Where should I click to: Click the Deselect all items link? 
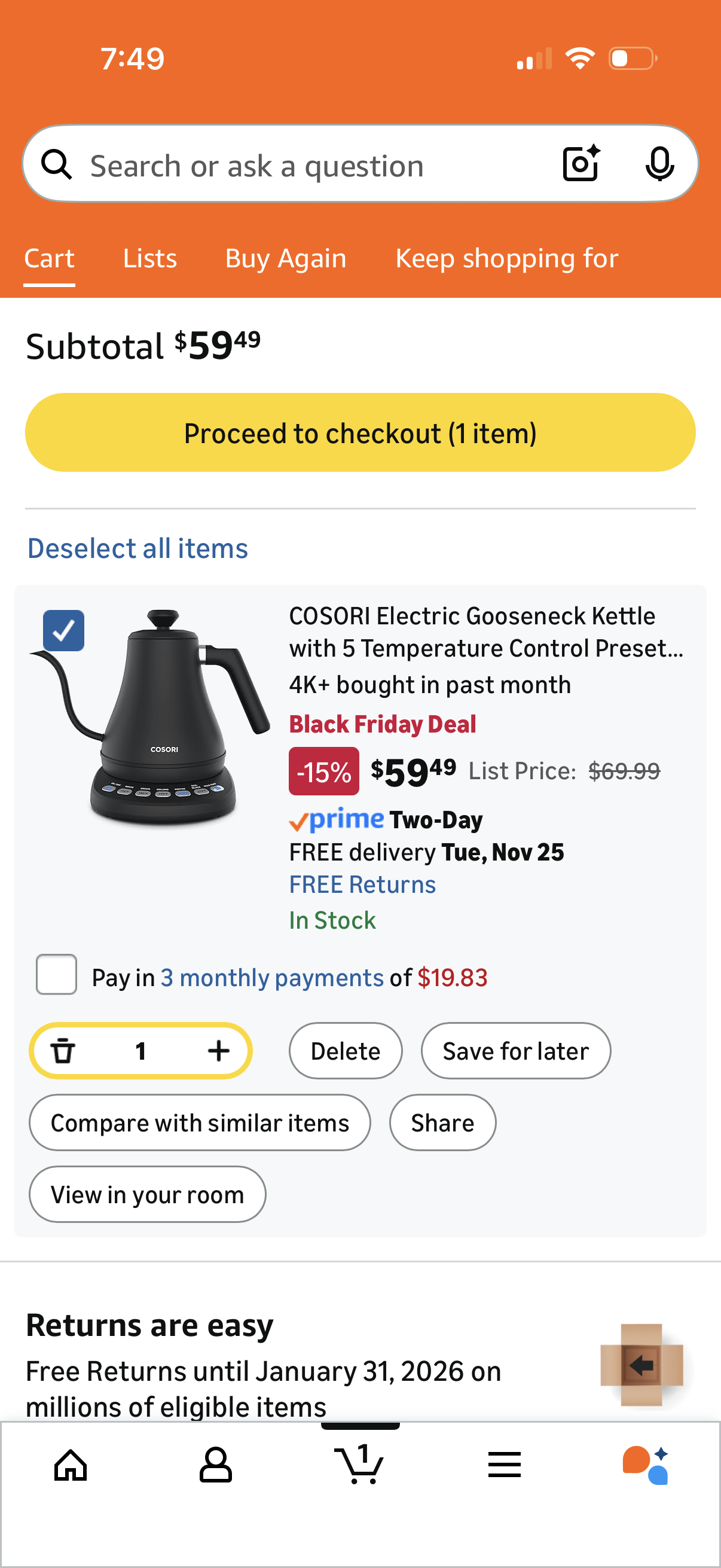click(x=137, y=547)
